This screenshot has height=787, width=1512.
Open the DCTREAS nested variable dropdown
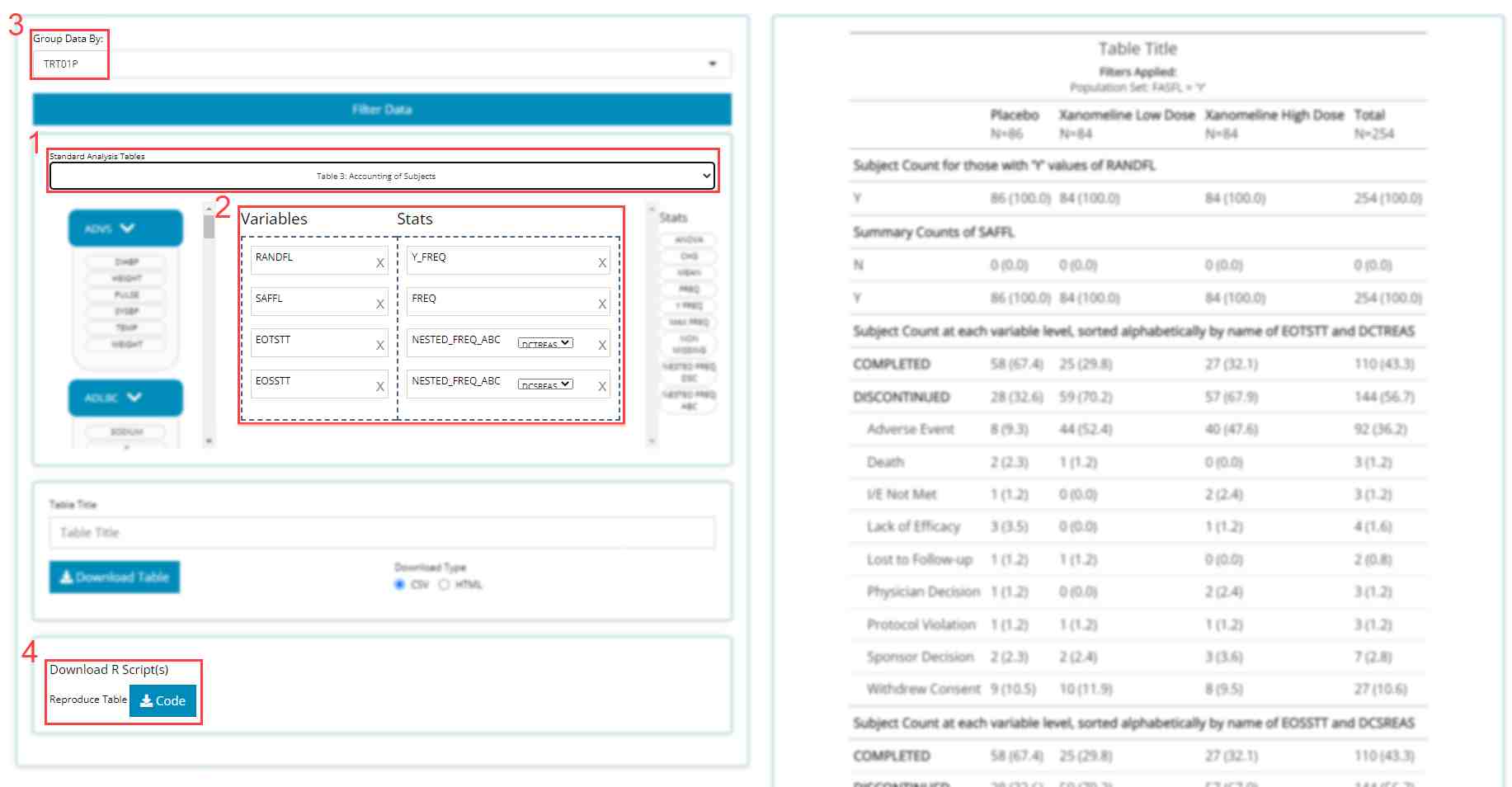(x=545, y=343)
